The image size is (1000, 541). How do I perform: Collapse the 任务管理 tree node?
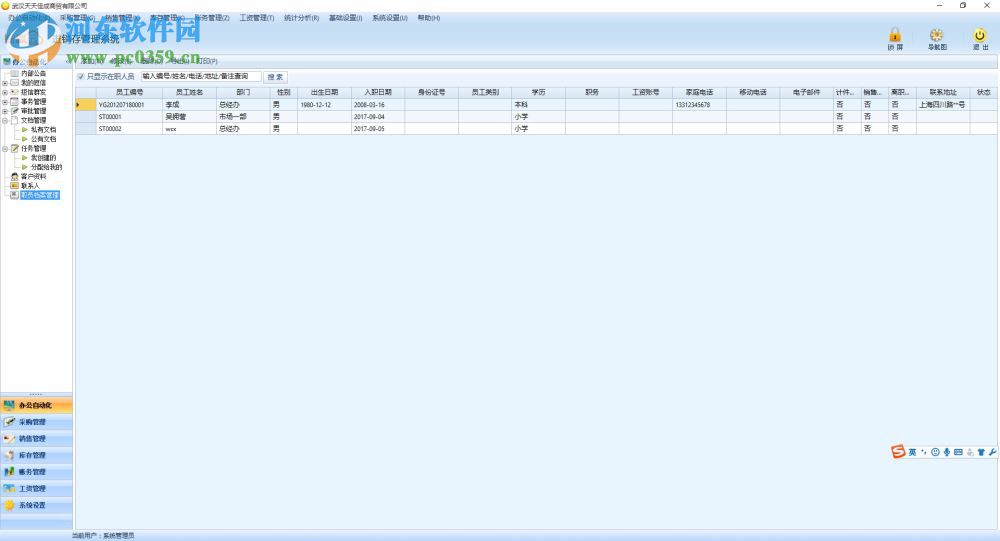[5, 149]
